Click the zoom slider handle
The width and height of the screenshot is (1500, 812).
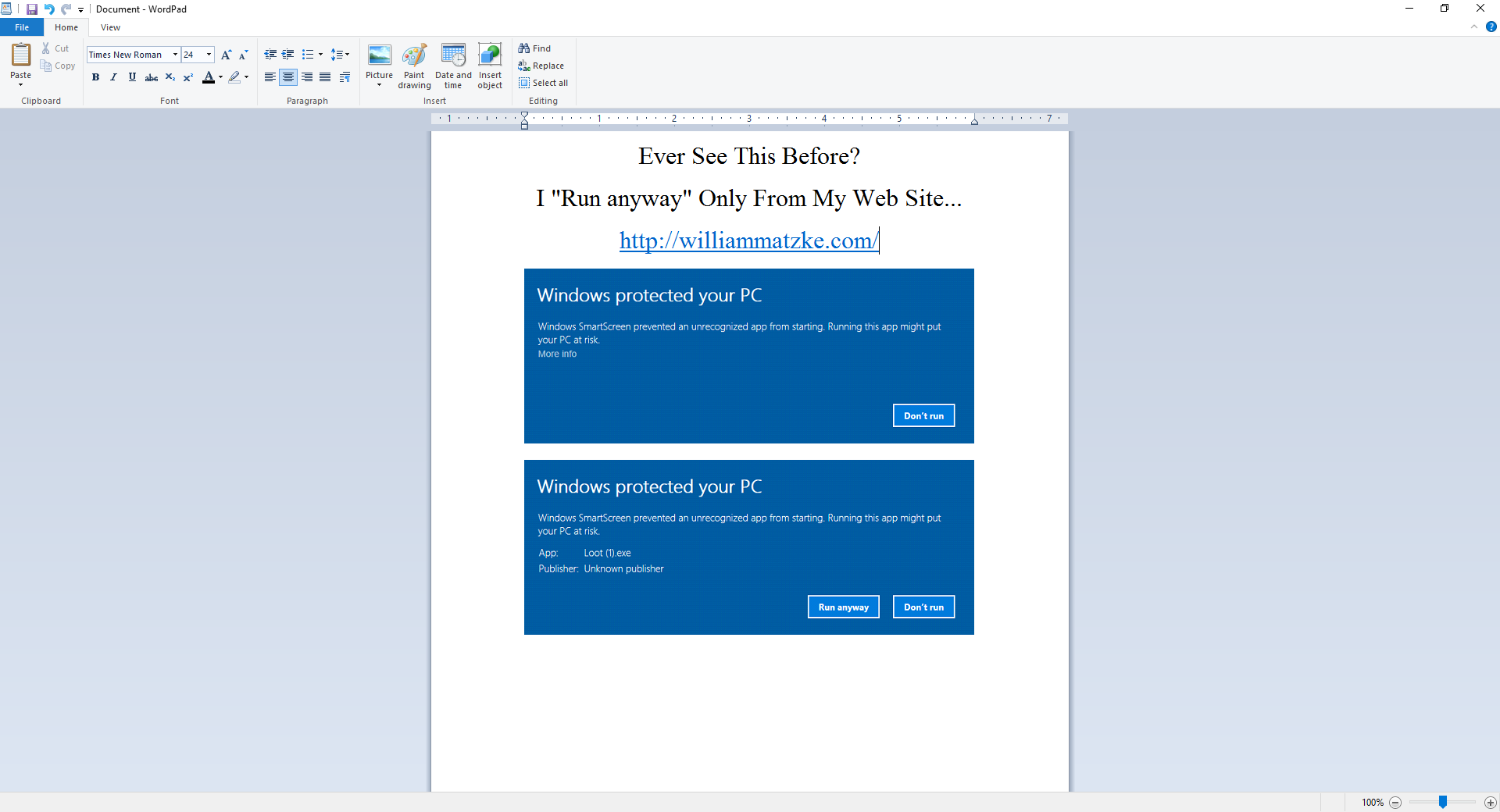click(x=1443, y=802)
